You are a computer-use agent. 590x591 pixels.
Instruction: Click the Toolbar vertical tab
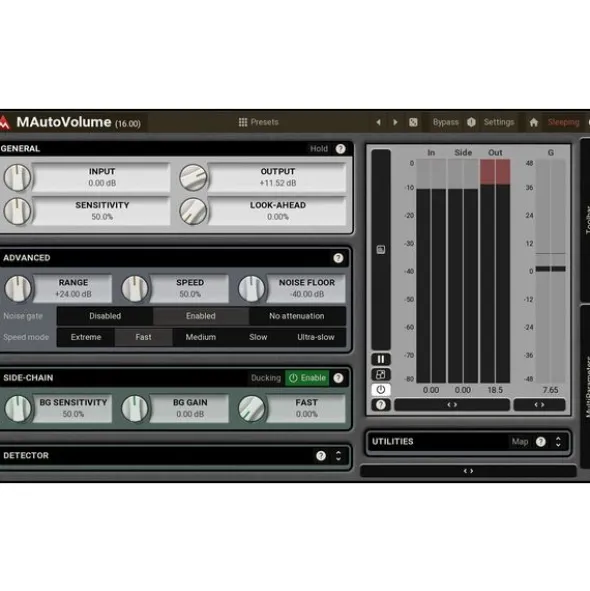pyautogui.click(x=586, y=220)
